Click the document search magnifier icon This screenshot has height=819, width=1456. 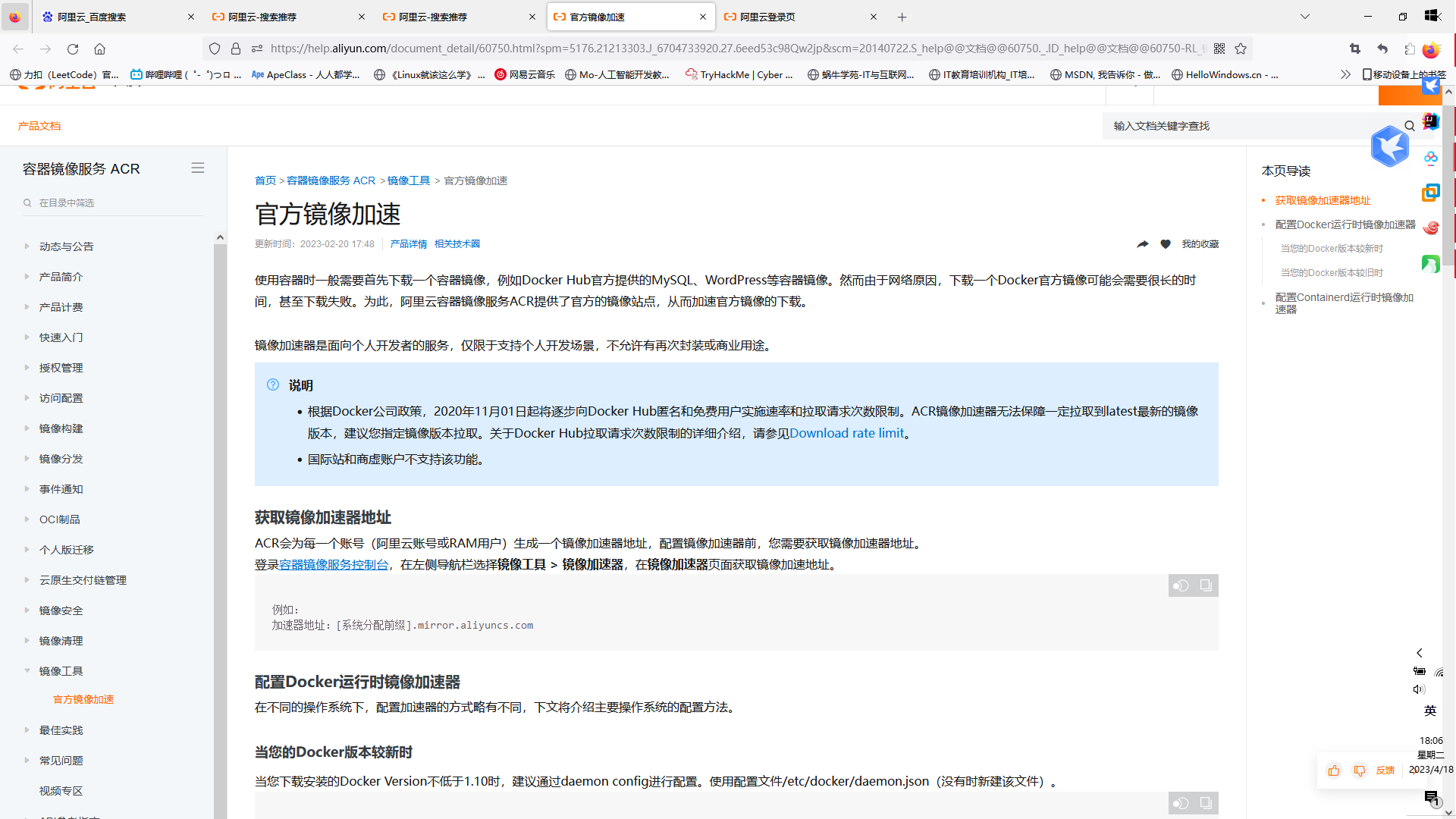[x=1410, y=126]
